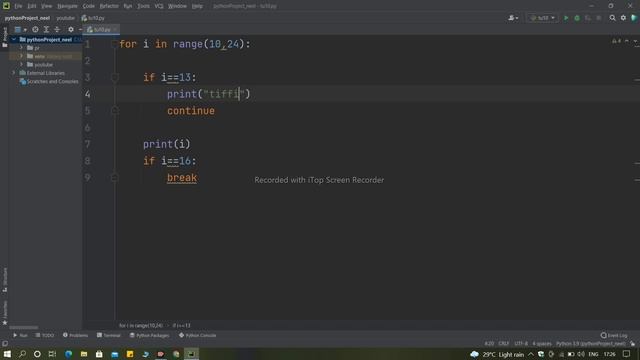
Task: Open IDE settings gear icon
Action: coord(623,18)
